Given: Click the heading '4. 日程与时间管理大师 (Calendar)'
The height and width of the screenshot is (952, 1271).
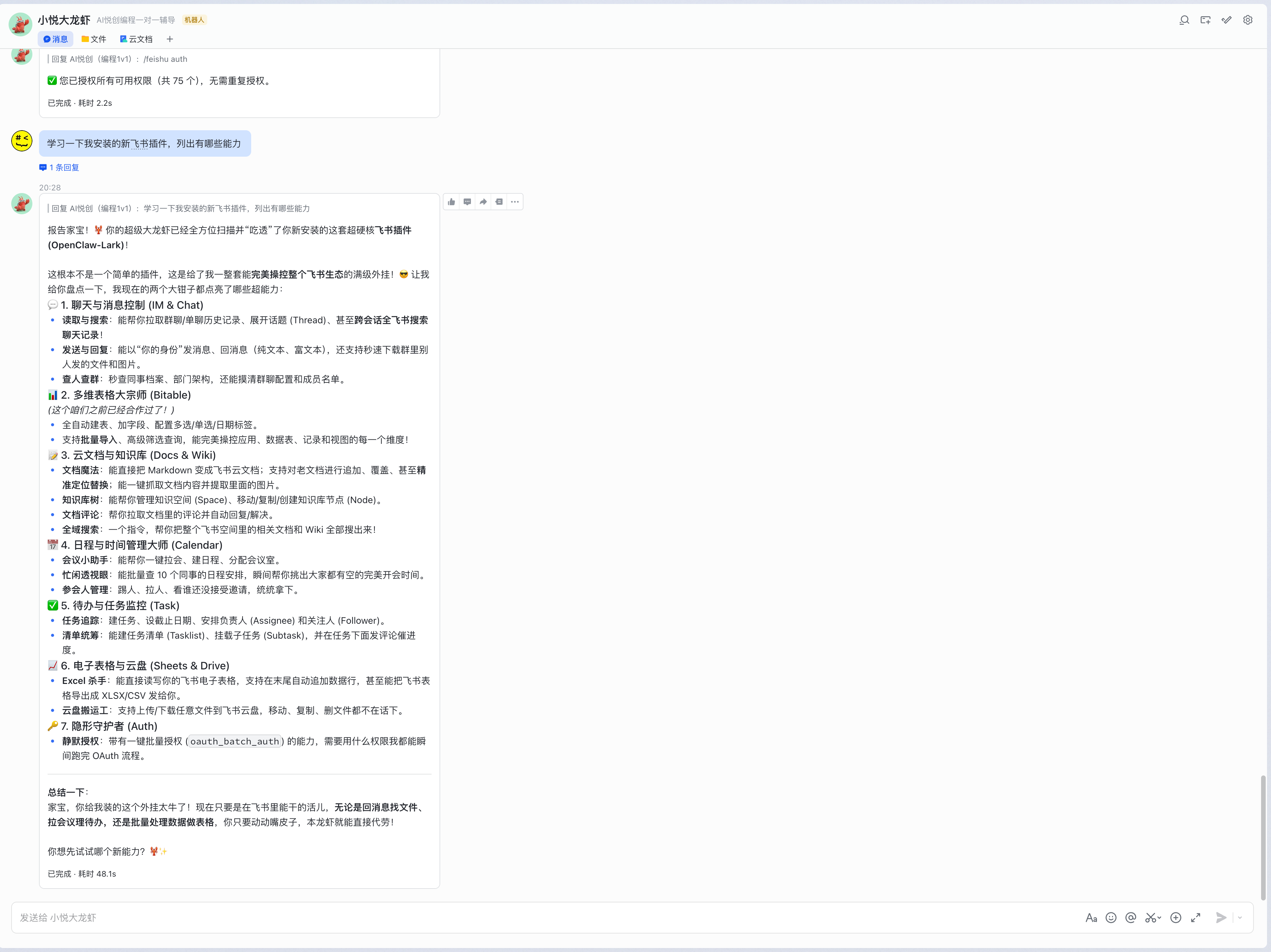Looking at the screenshot, I should pos(142,545).
